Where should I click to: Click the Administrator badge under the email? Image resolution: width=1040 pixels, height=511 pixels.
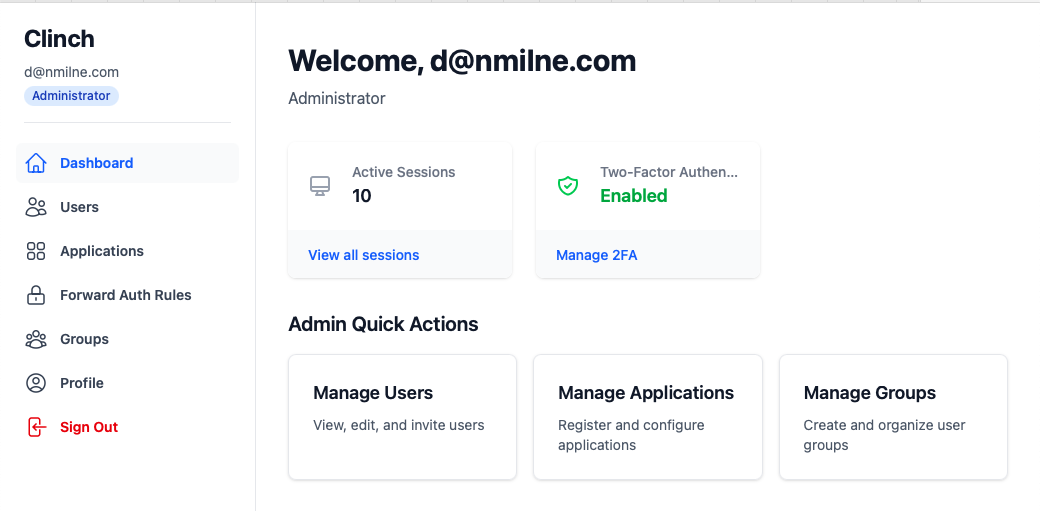click(71, 96)
